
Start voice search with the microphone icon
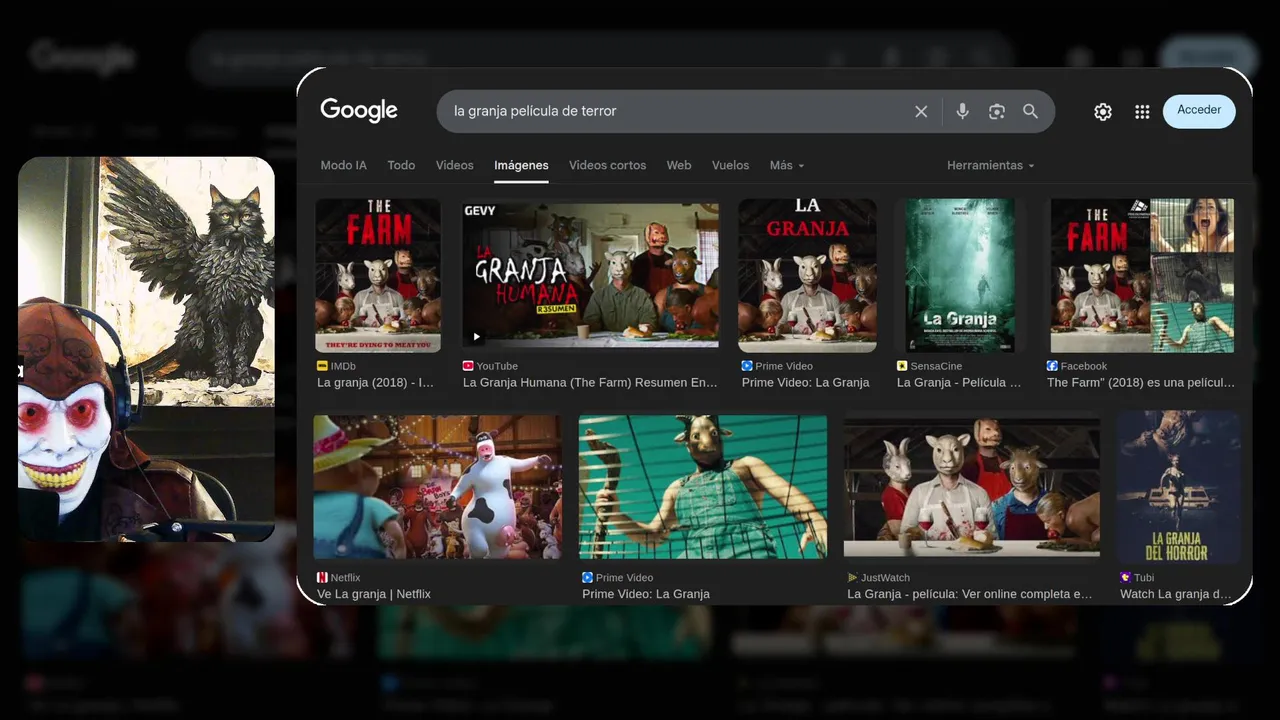tap(962, 111)
